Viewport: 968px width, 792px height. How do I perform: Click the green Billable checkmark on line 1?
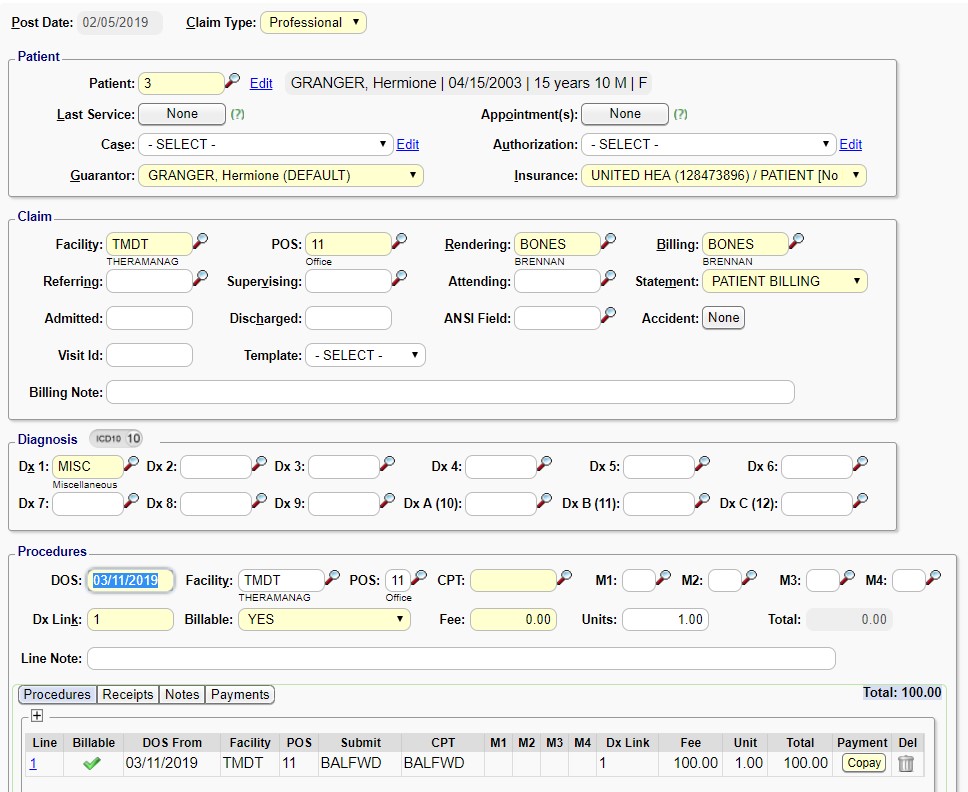point(92,763)
